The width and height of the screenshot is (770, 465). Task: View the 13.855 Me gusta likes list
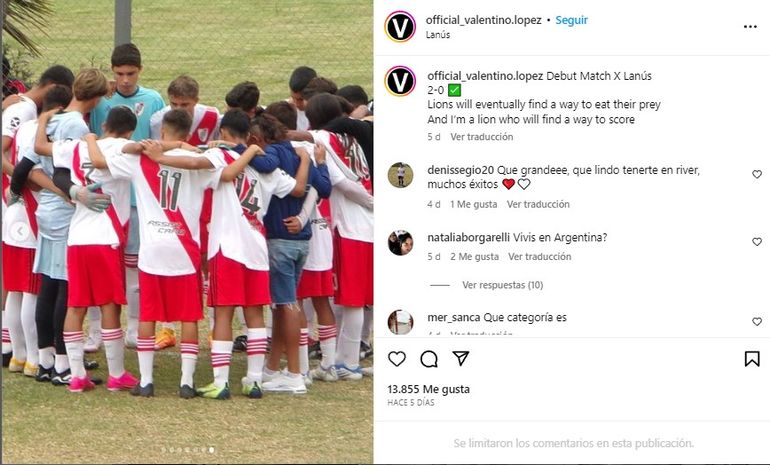[x=428, y=389]
